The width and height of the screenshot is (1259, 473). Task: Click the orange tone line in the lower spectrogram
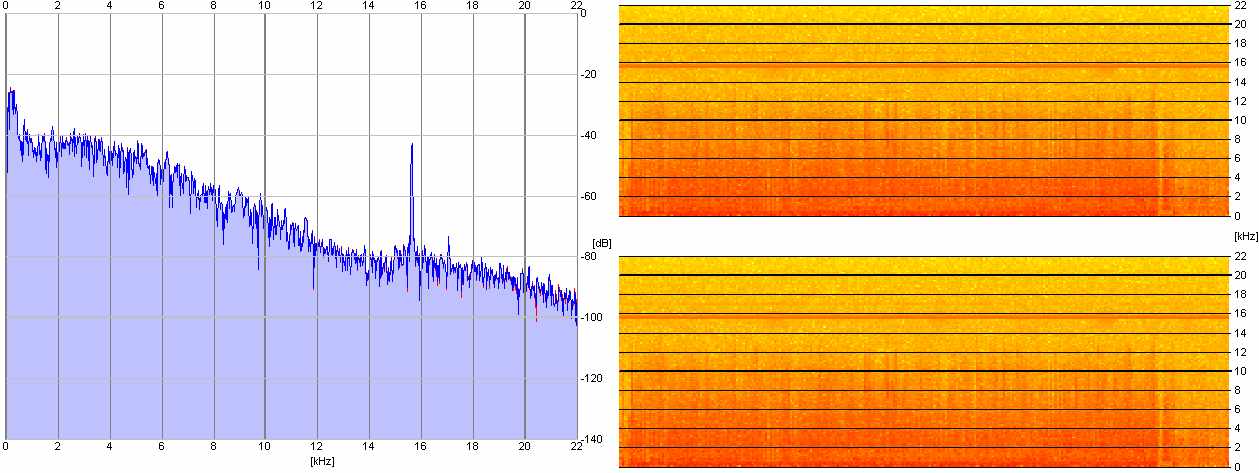[x=924, y=315]
